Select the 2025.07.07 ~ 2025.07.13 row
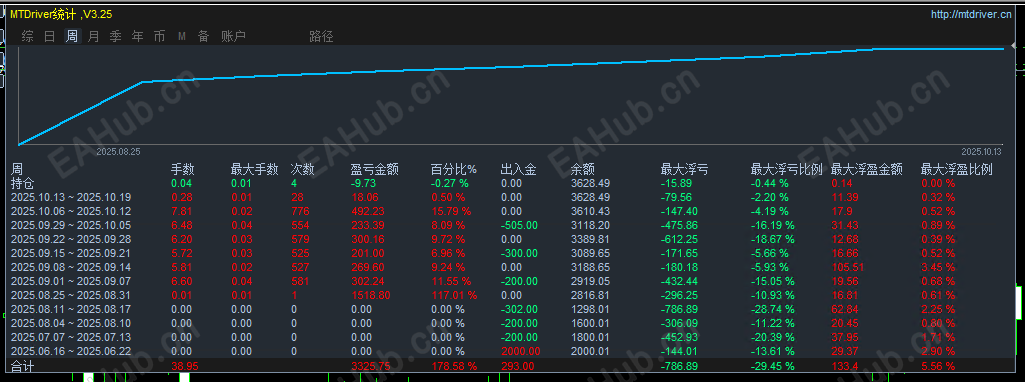 (x=512, y=337)
